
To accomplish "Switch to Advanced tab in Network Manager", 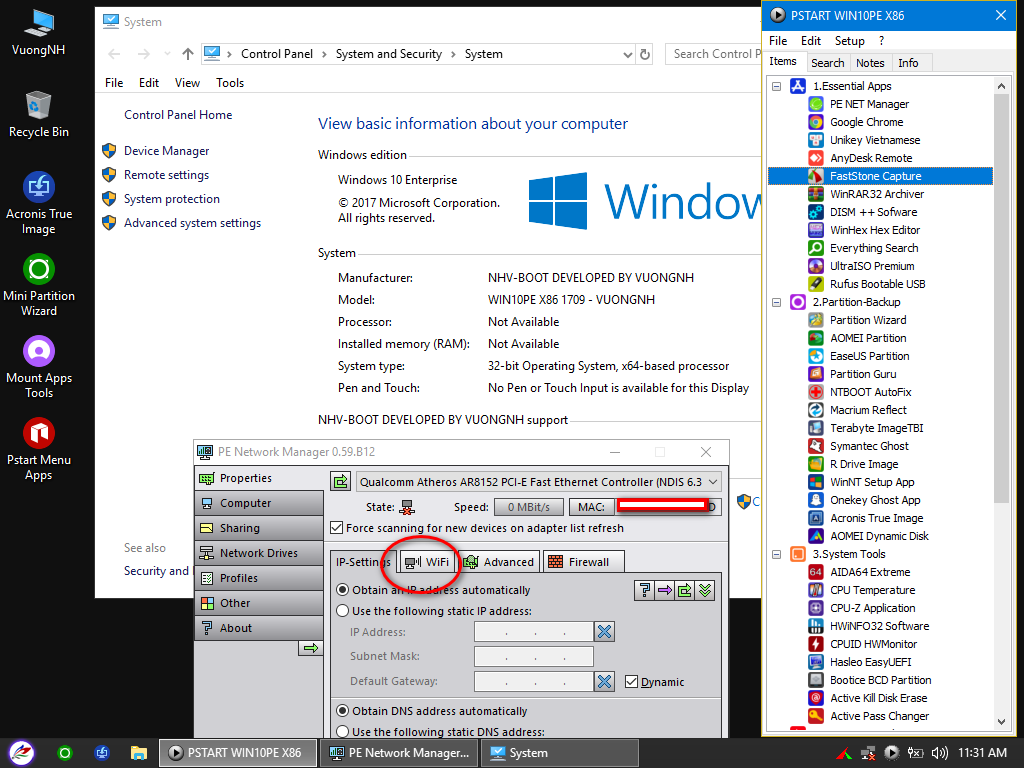I will coord(499,562).
